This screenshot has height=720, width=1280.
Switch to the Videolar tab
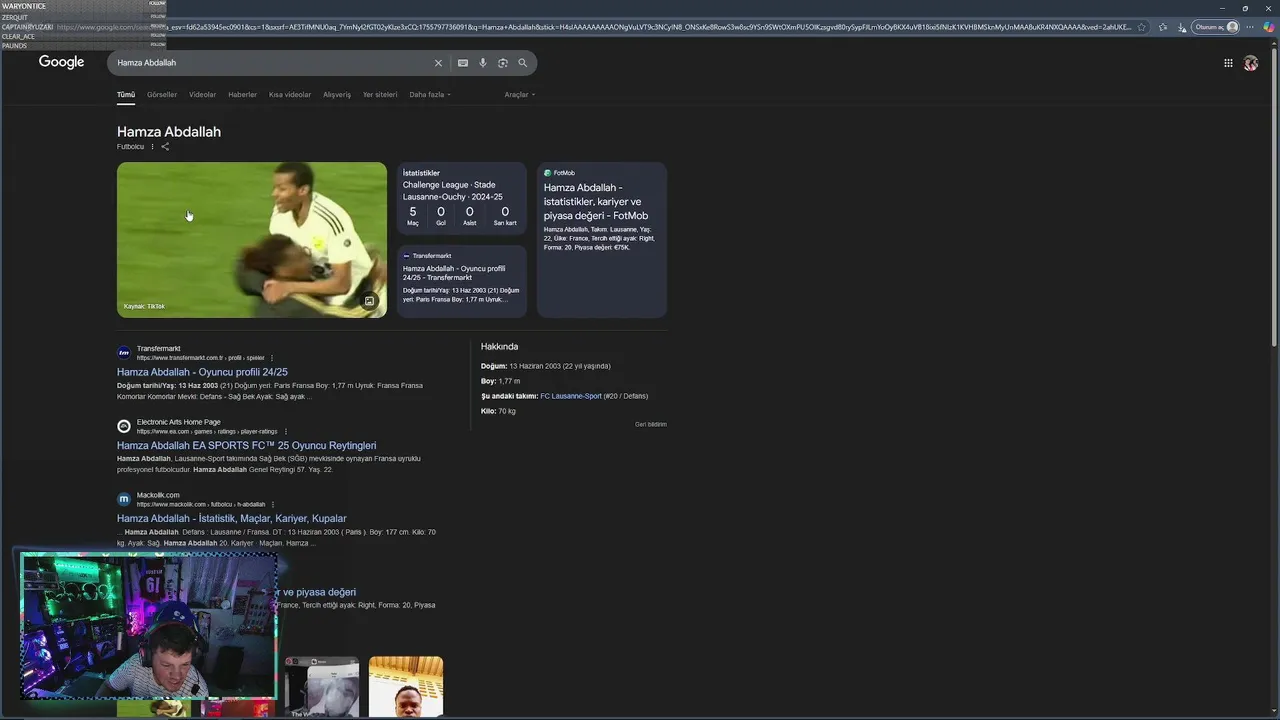coord(203,95)
